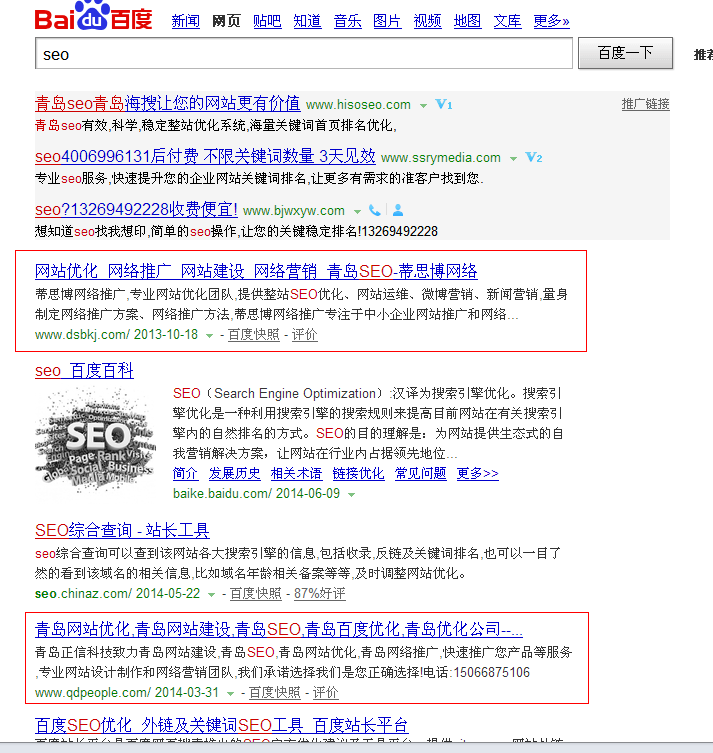This screenshot has height=753, width=713.
Task: Open the 常见问题 section link
Action: pos(421,474)
